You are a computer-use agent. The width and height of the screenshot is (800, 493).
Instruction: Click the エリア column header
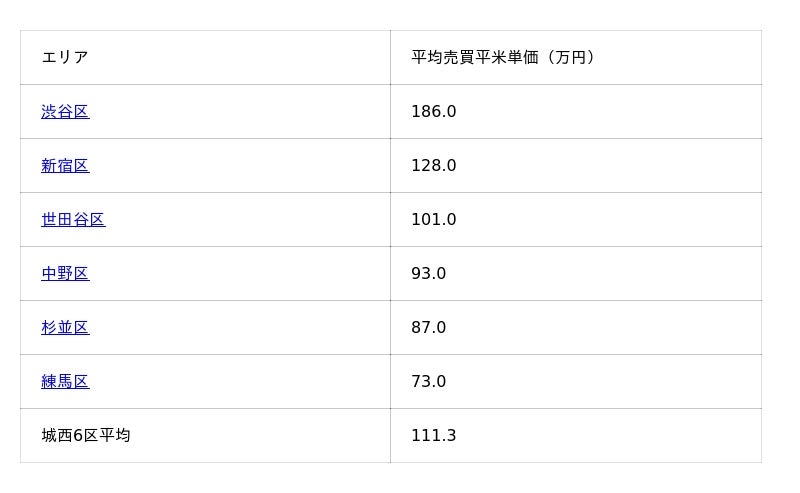pyautogui.click(x=65, y=58)
